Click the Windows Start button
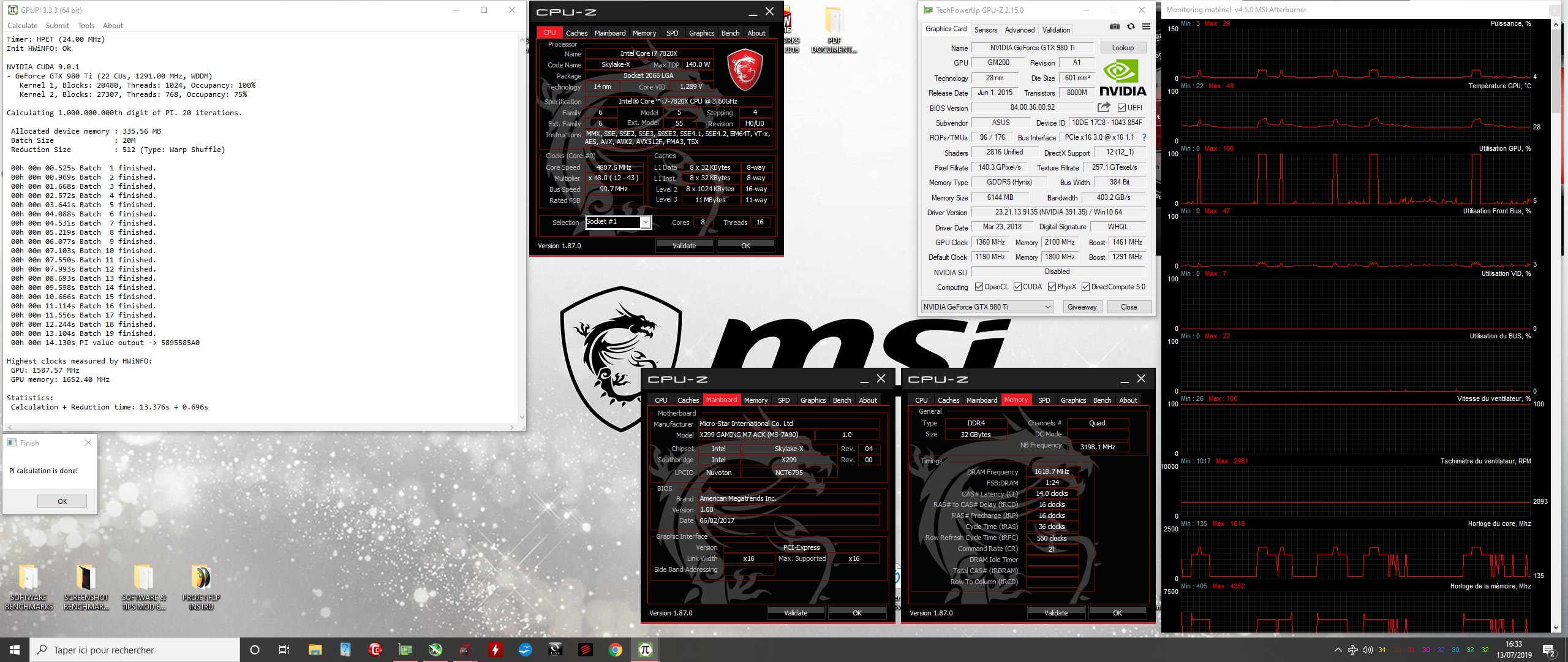The width and height of the screenshot is (1568, 662). coord(15,650)
